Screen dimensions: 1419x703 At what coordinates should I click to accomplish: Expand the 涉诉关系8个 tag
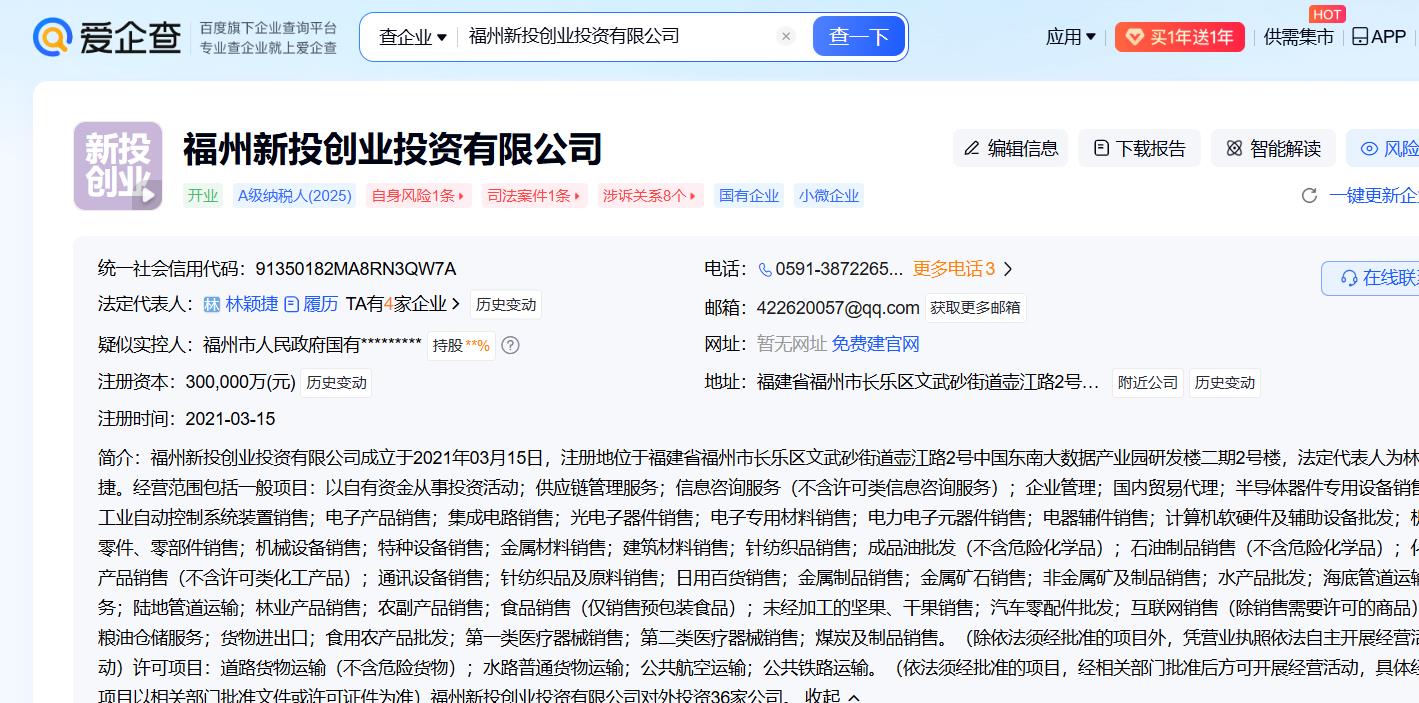click(651, 196)
